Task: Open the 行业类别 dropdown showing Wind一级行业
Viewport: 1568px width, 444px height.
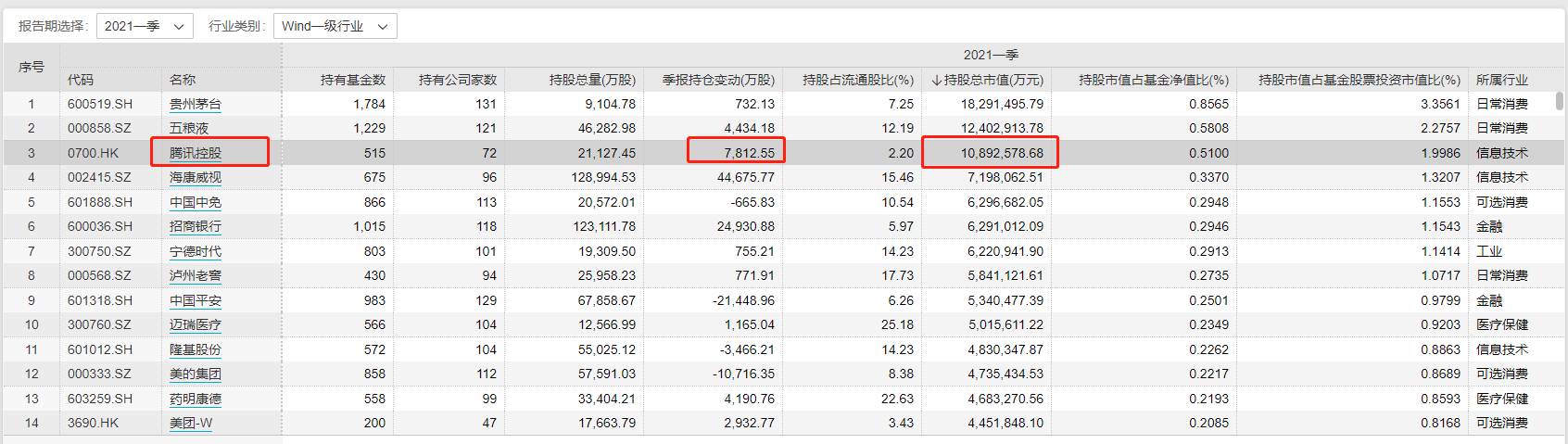Action: pos(335,26)
